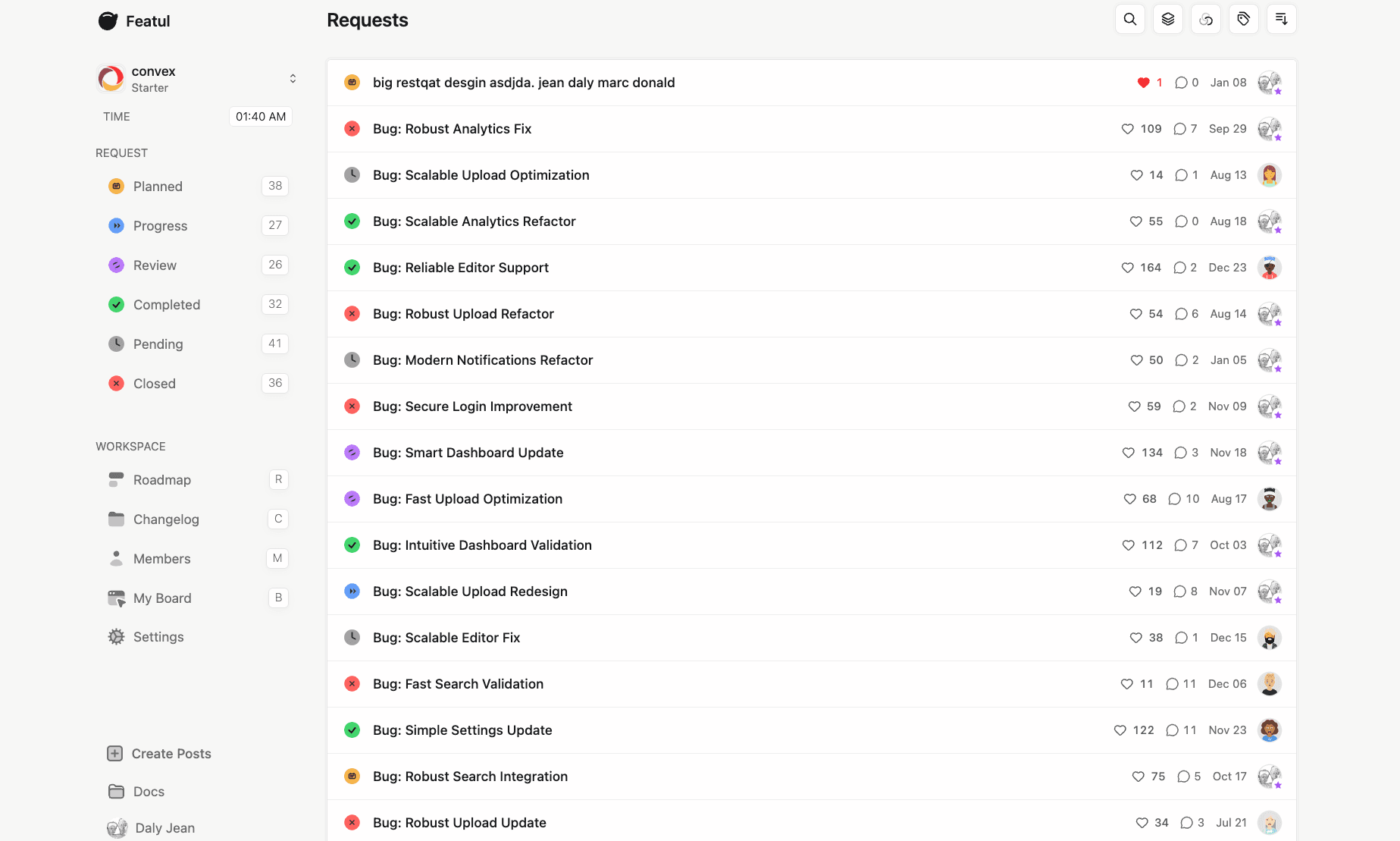Open workspace Settings

pyautogui.click(x=158, y=636)
